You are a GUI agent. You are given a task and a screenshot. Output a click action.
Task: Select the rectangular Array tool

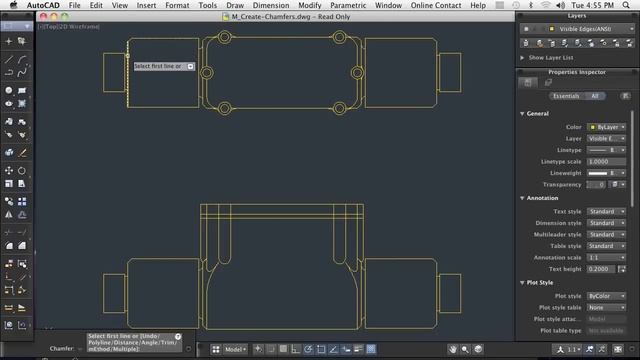[22, 201]
